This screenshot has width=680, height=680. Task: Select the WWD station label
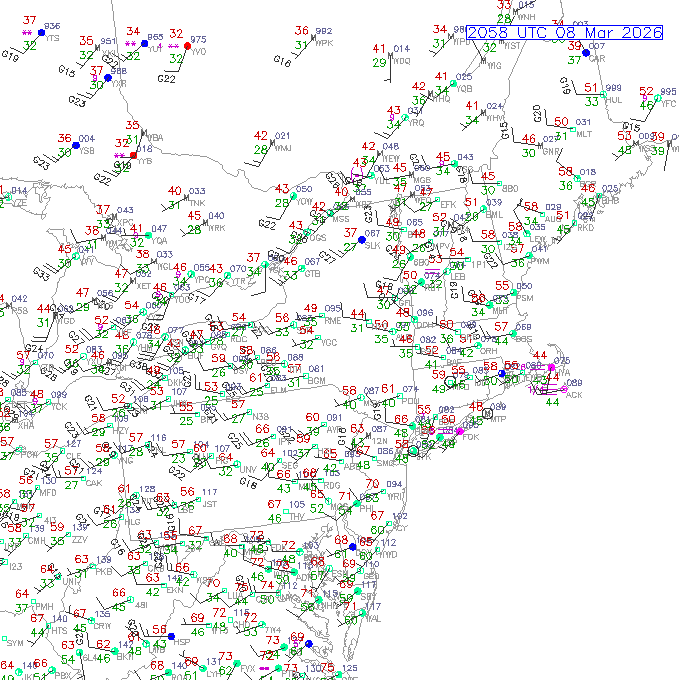(x=387, y=554)
